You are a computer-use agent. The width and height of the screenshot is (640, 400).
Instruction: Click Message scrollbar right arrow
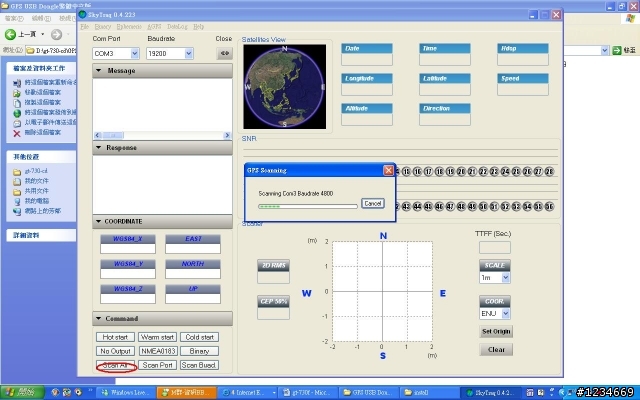(227, 135)
